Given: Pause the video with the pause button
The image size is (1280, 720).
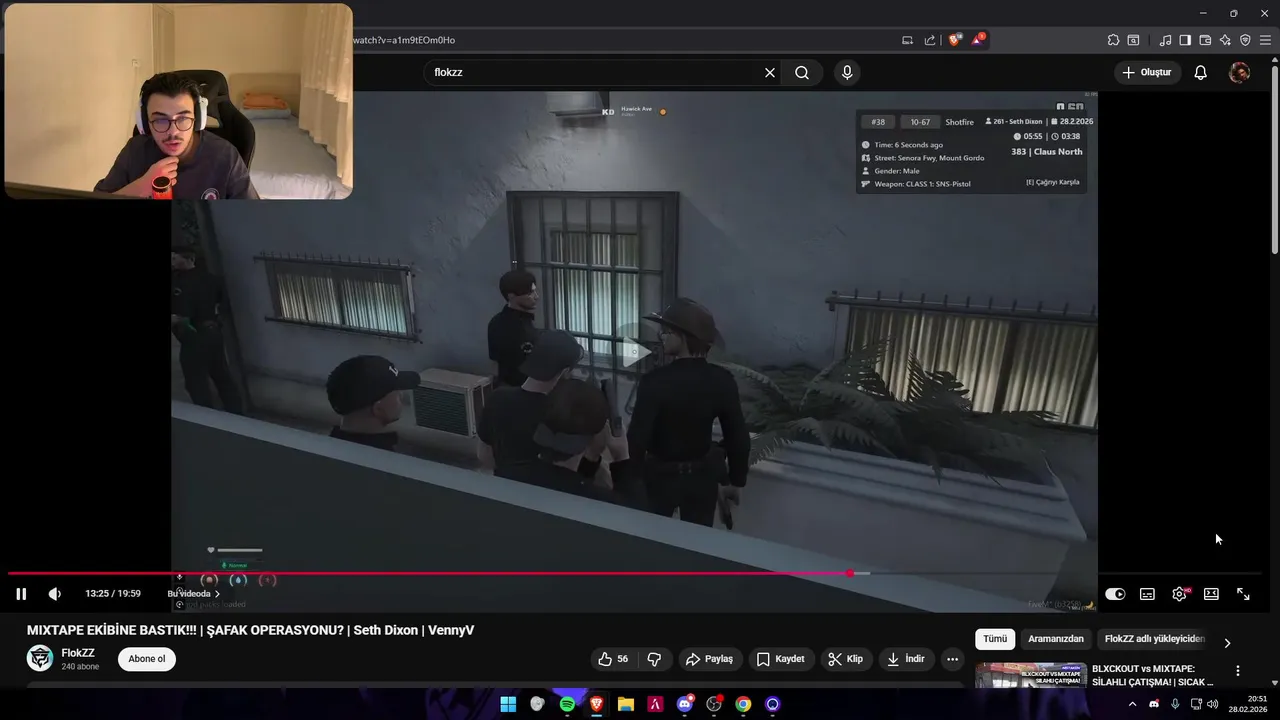Looking at the screenshot, I should [x=21, y=594].
